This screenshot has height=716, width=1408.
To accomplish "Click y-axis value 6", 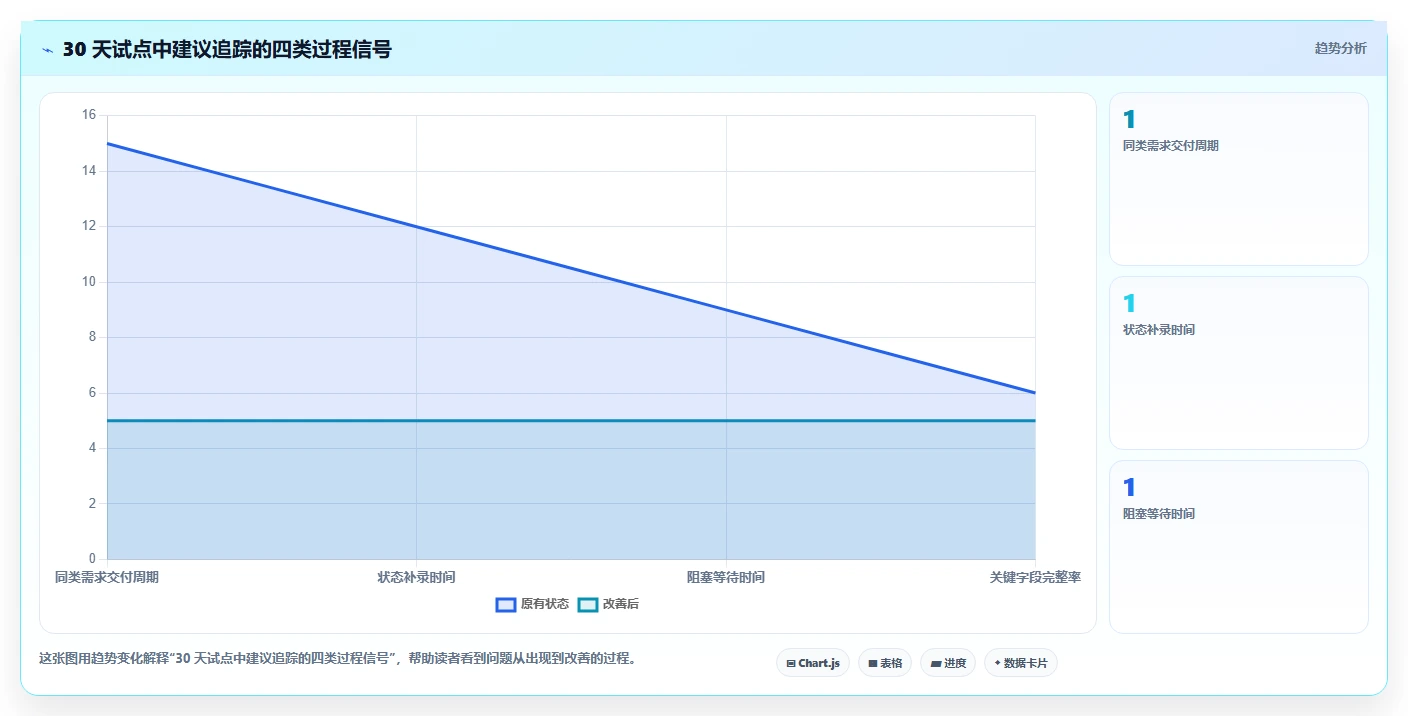I will pyautogui.click(x=92, y=393).
